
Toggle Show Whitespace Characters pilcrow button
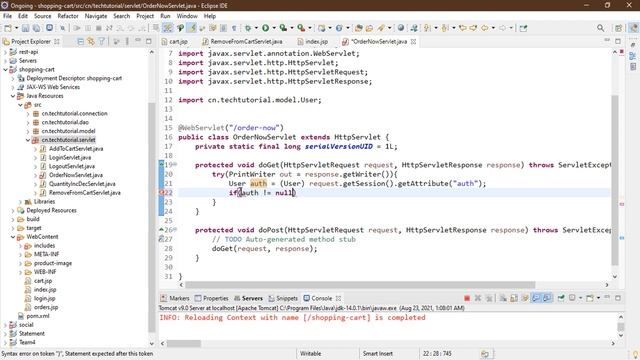click(234, 28)
